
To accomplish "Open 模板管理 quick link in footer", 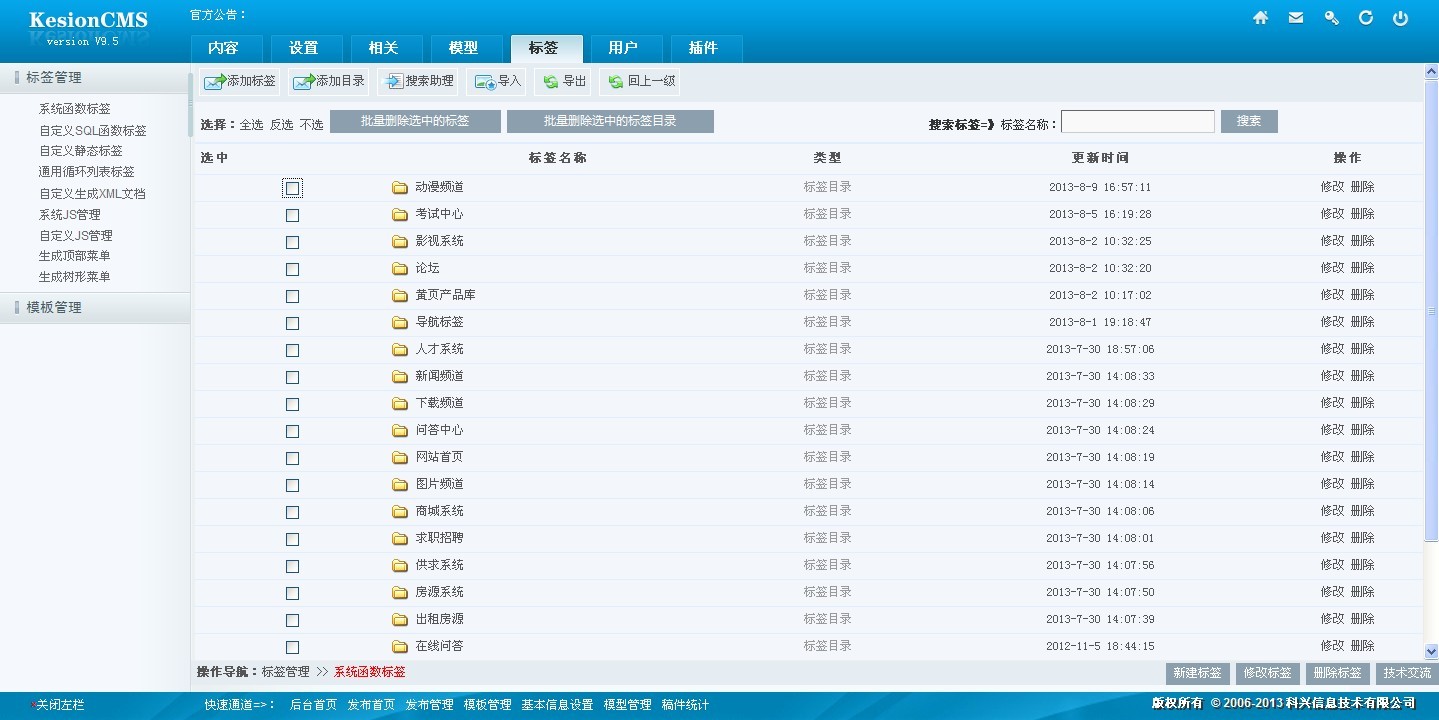I will click(x=487, y=705).
